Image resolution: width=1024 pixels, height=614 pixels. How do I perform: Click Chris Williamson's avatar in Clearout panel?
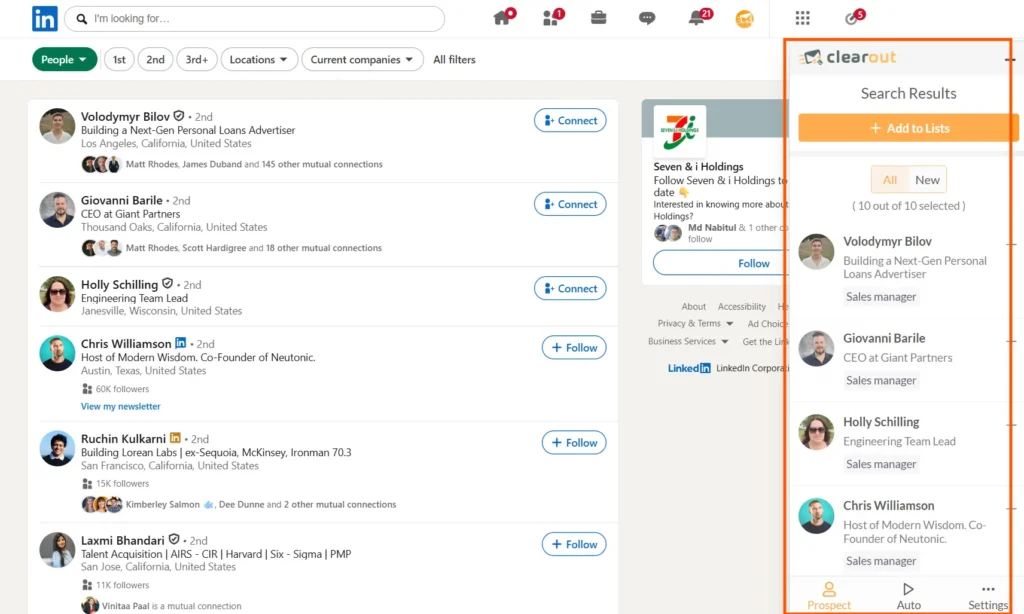816,515
